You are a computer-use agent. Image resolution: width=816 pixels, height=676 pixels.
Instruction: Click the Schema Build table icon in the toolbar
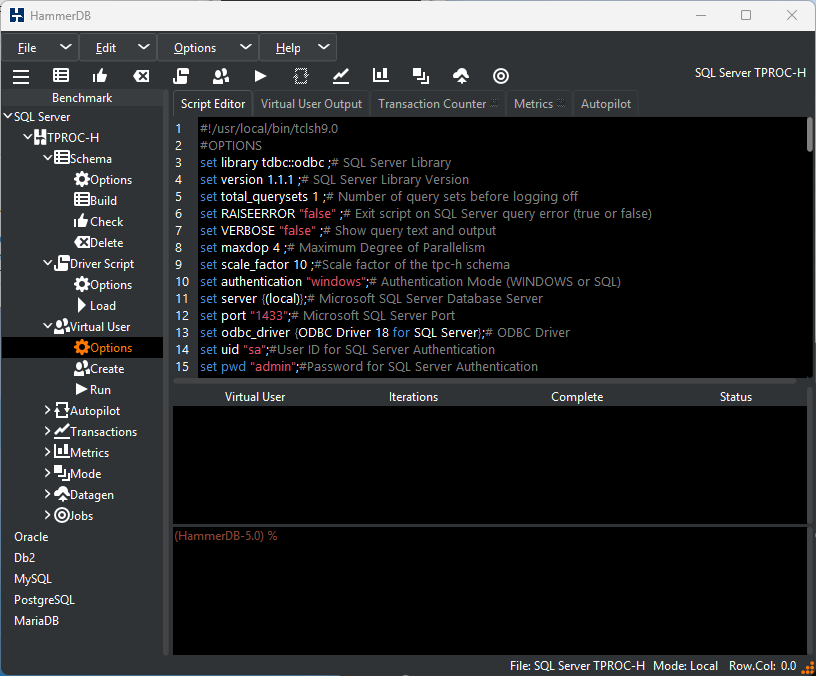click(x=61, y=75)
